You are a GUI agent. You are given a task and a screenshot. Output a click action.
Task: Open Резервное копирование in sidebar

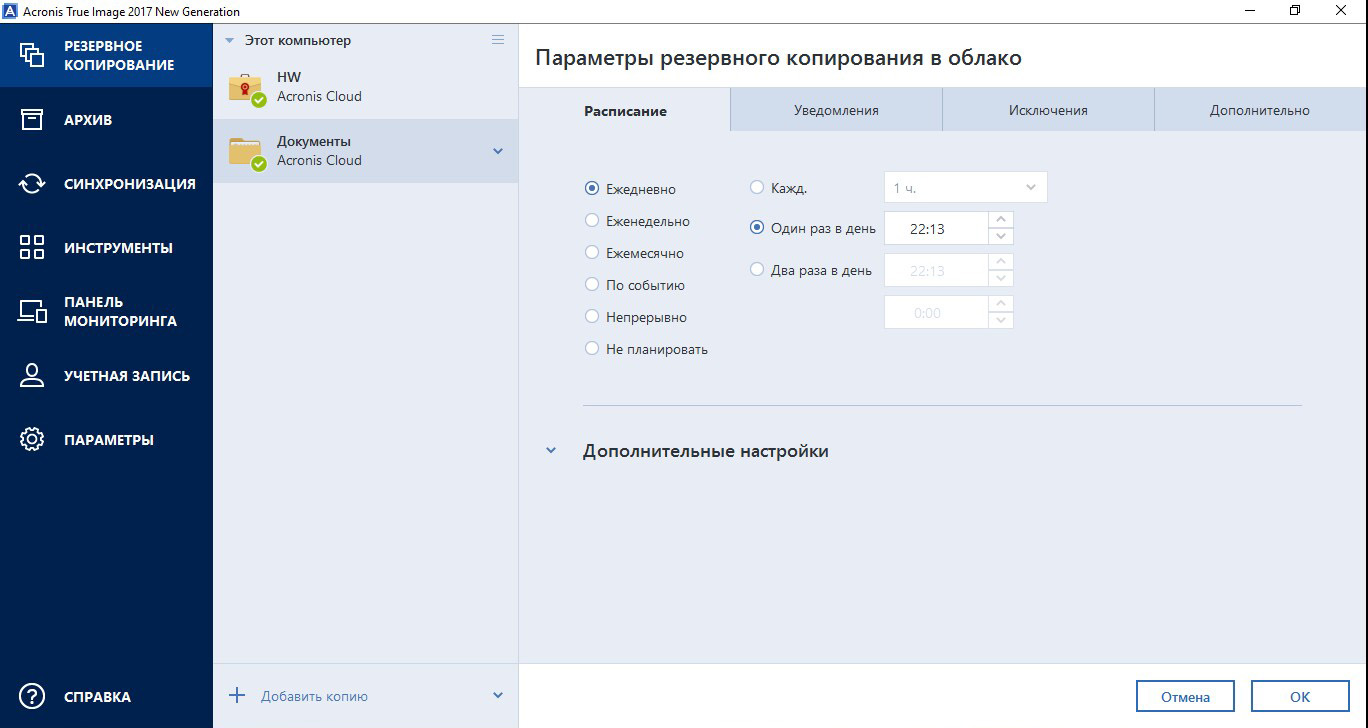[x=106, y=55]
